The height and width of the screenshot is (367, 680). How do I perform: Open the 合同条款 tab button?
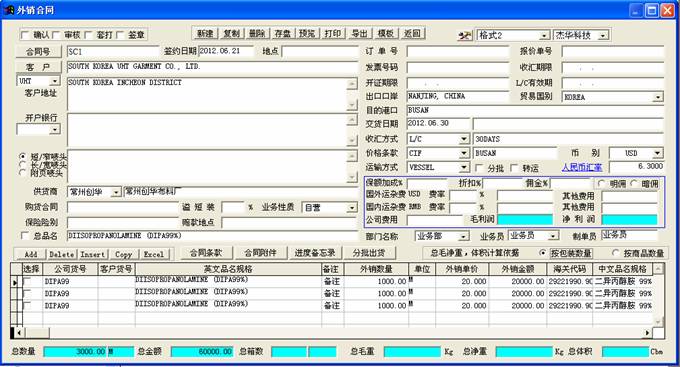pyautogui.click(x=206, y=253)
